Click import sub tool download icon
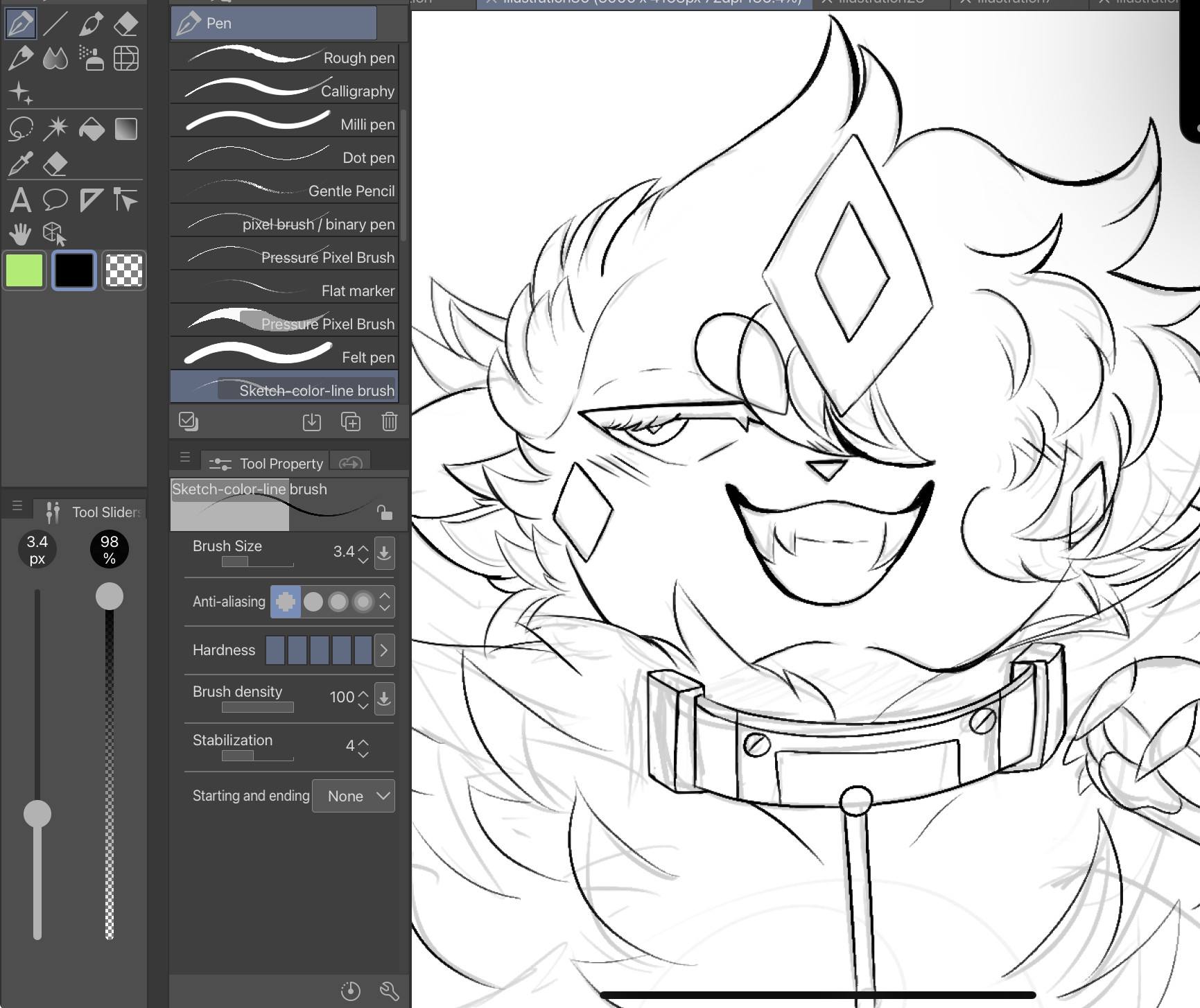This screenshot has width=1200, height=1008. click(x=312, y=422)
